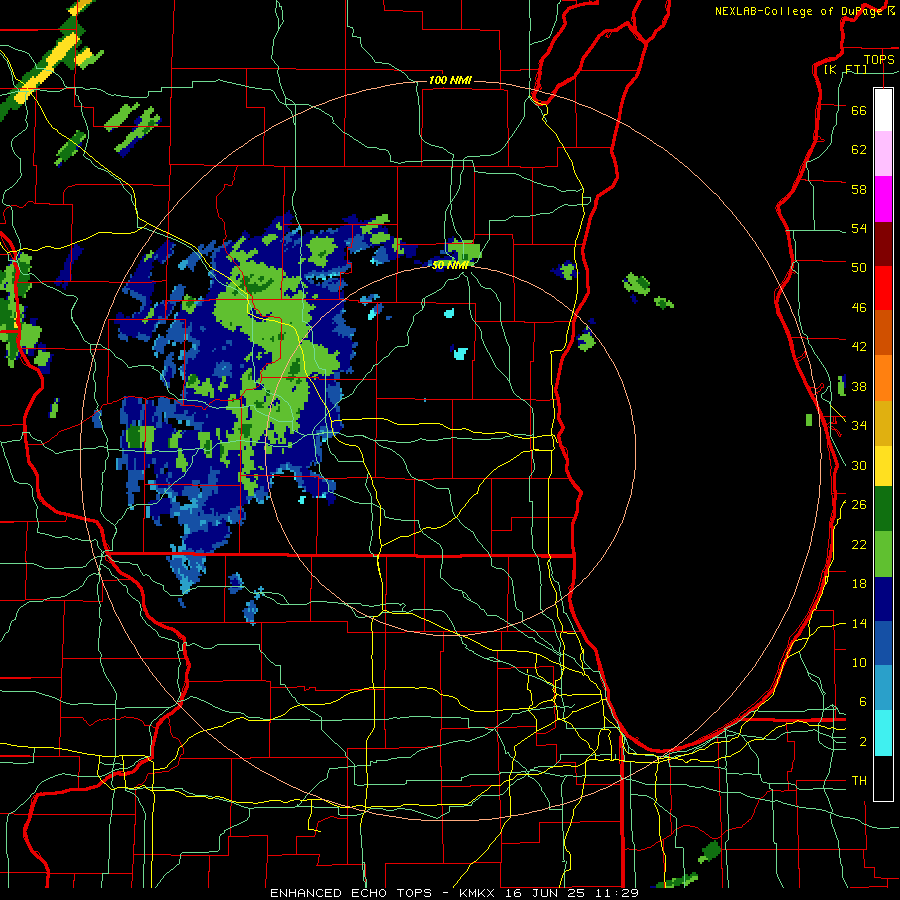Click the 16 JUN 25 11:29 timestamp
The image size is (900, 900).
point(571,893)
